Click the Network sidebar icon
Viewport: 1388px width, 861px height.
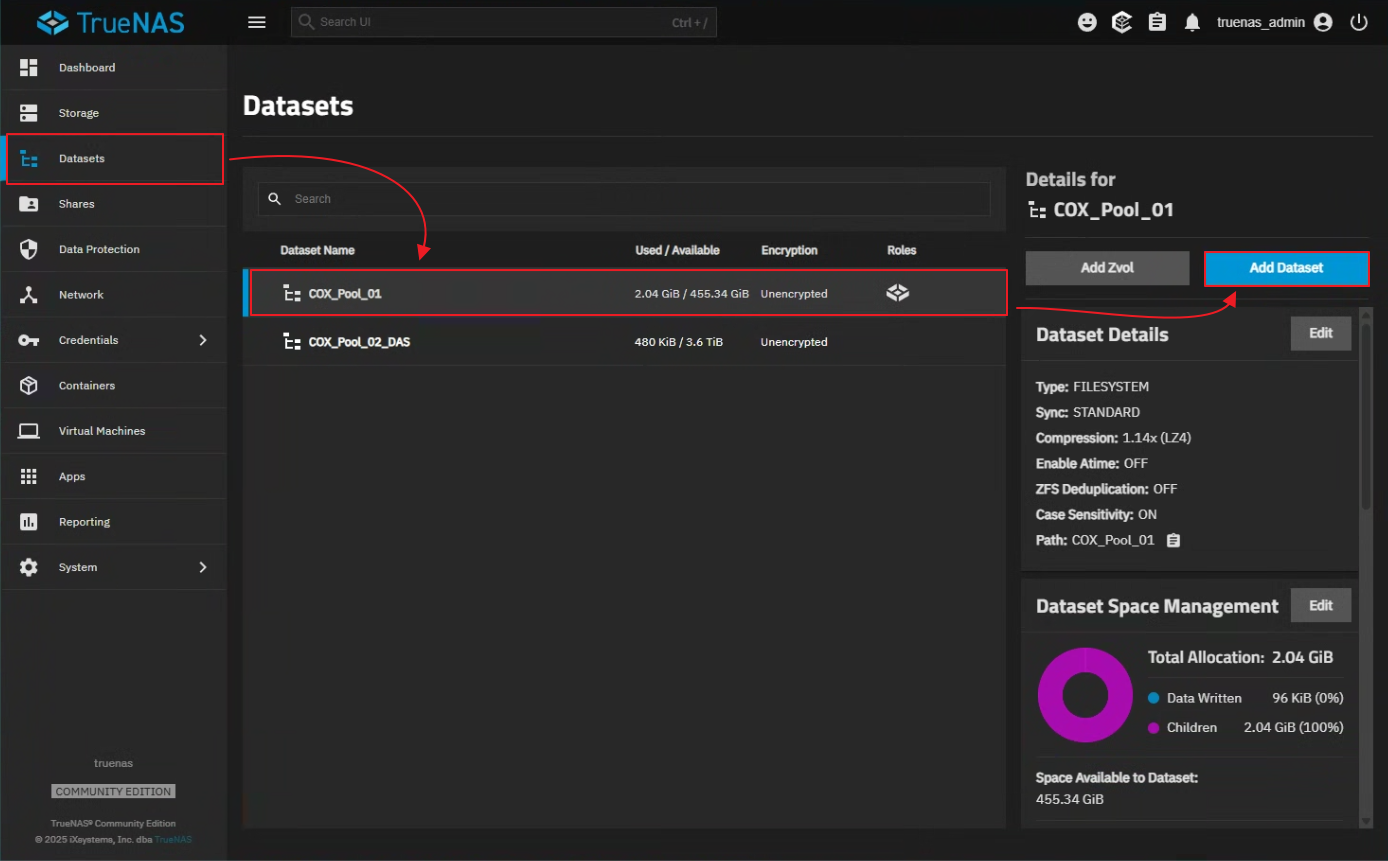(29, 295)
